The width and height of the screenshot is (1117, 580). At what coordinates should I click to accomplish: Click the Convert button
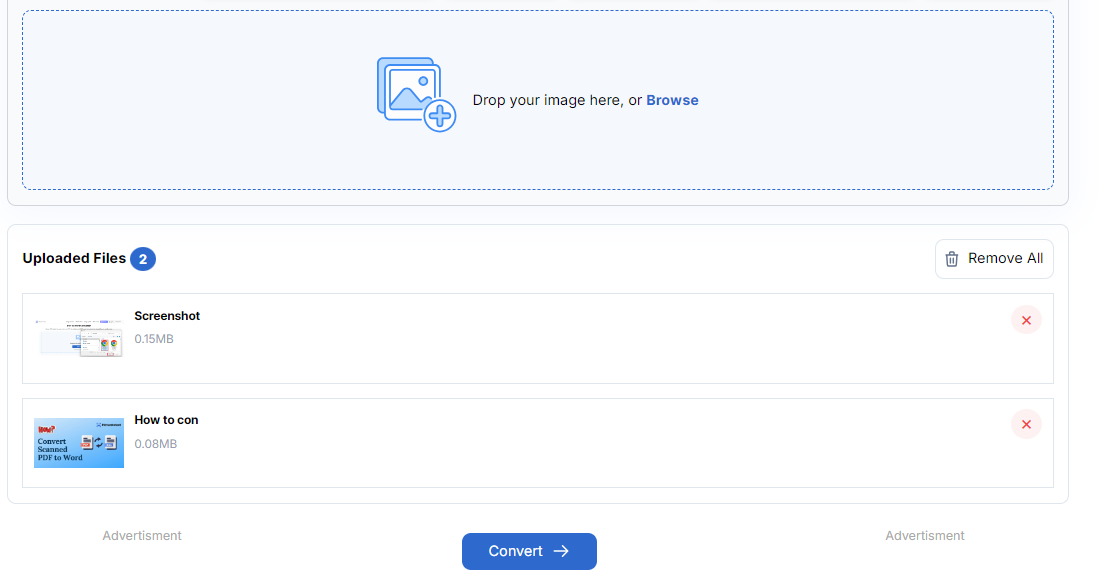(529, 551)
